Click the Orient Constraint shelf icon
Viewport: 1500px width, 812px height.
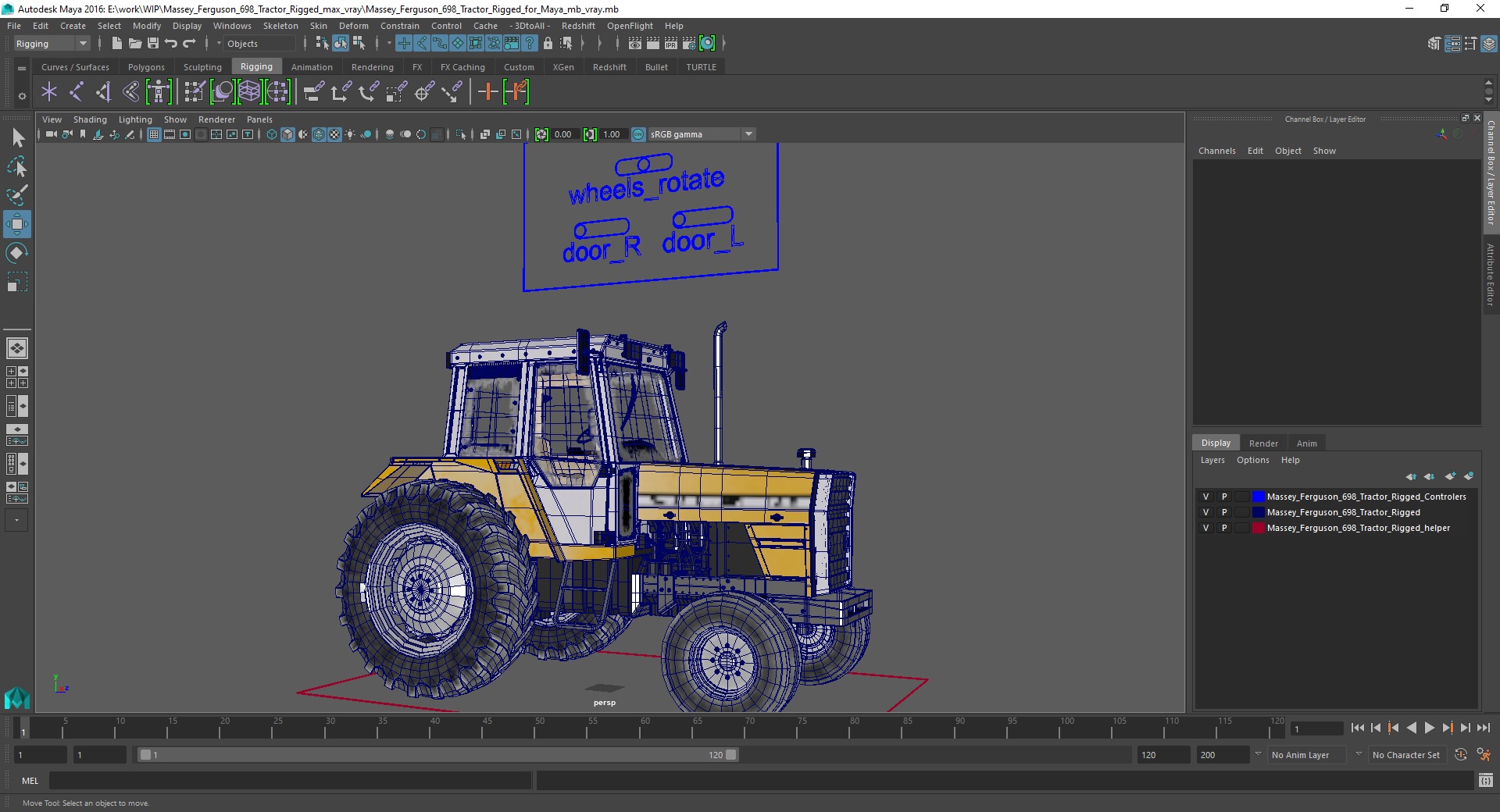click(x=368, y=92)
